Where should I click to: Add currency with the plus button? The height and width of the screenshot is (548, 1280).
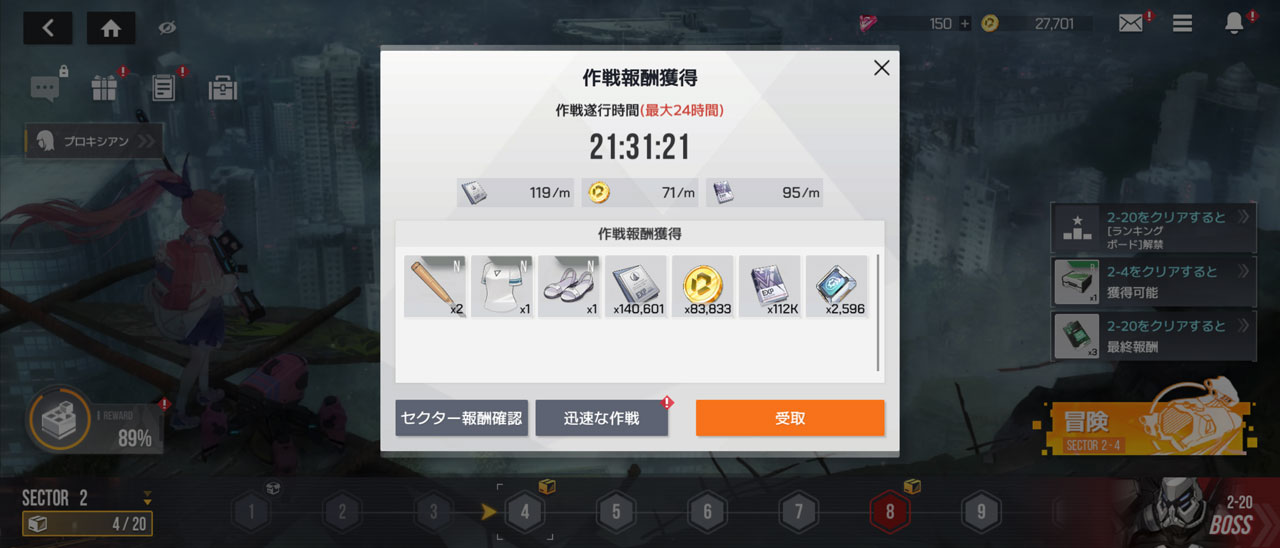(965, 23)
